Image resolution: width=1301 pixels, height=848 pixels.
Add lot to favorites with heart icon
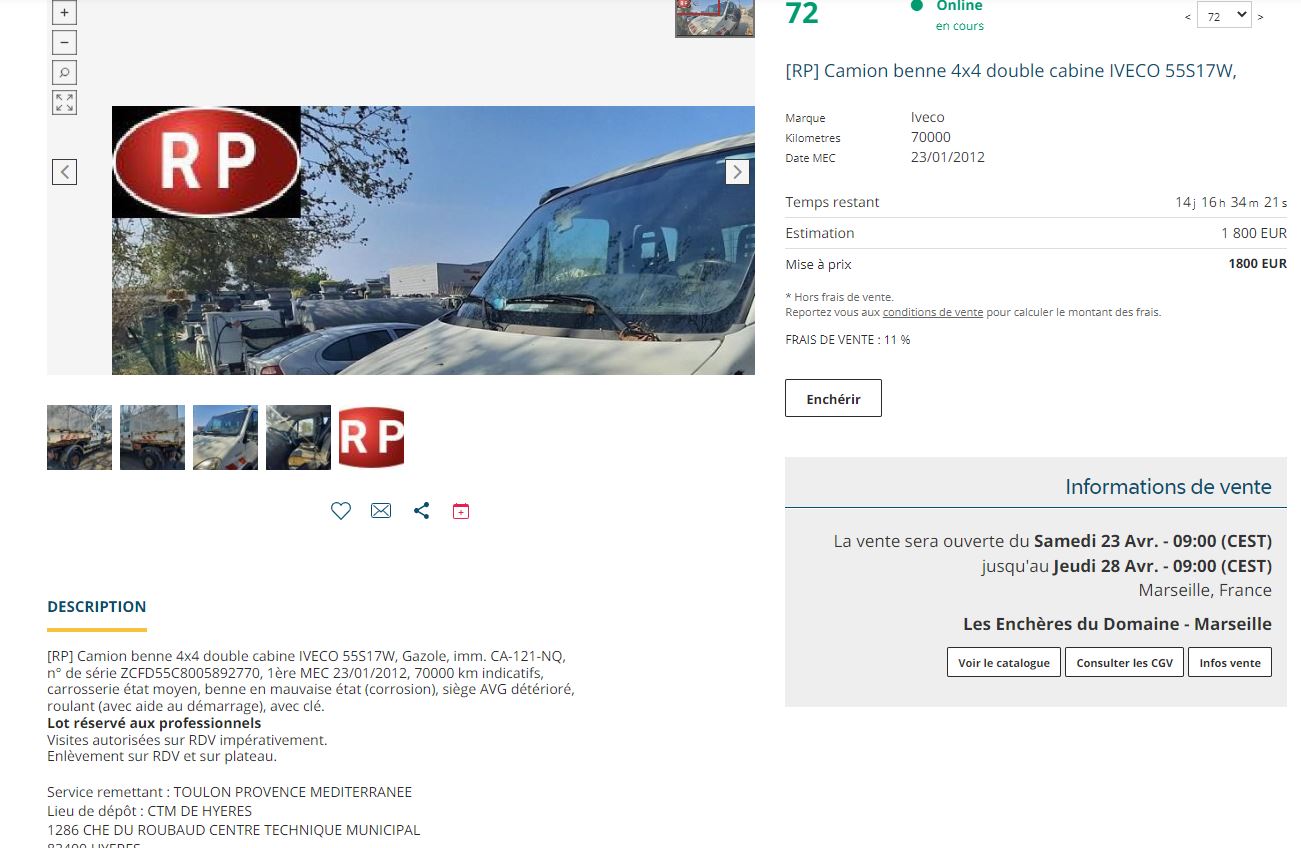coord(341,511)
